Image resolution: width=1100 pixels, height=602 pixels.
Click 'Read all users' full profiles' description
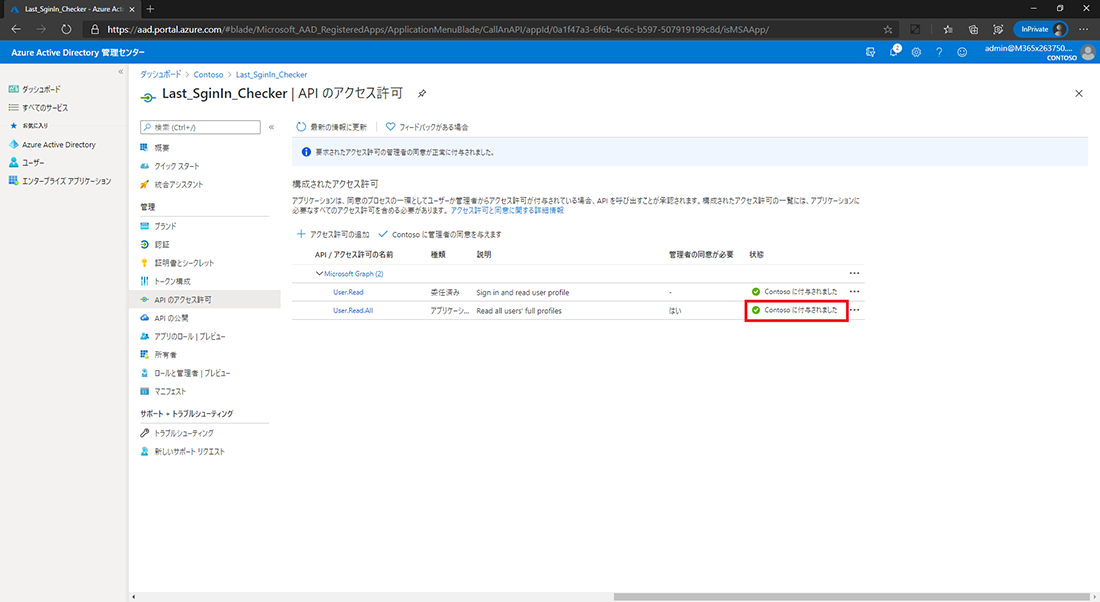click(x=519, y=311)
